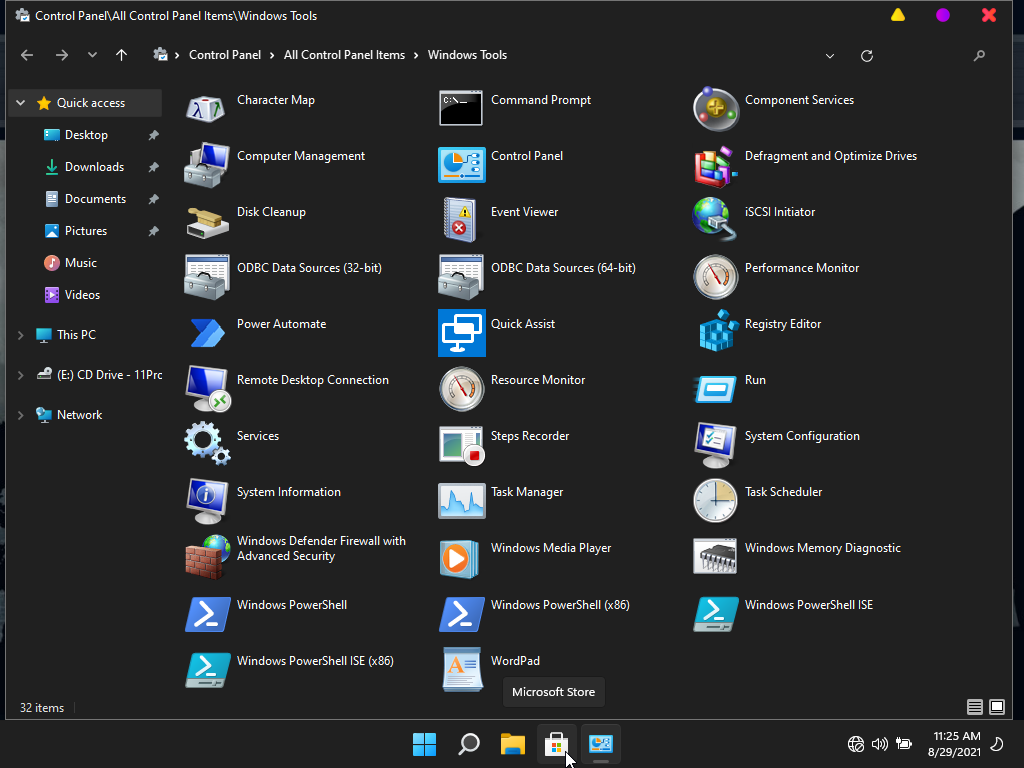Open Performance Monitor icon
Screen dimensions: 1024x768
(x=715, y=277)
